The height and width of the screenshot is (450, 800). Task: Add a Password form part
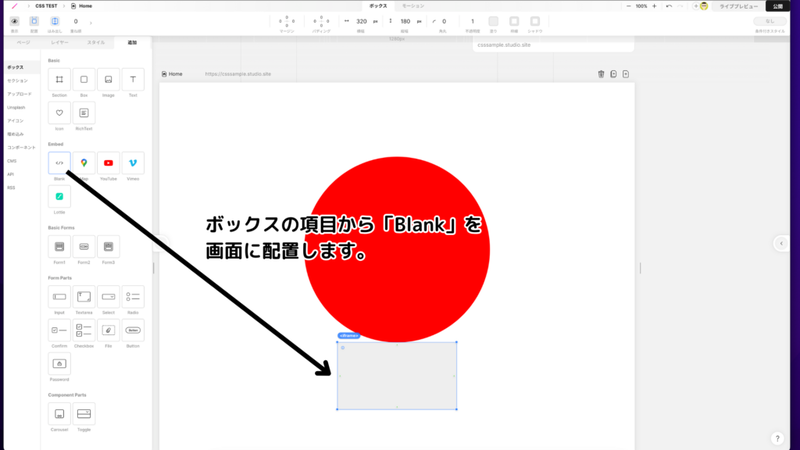click(x=59, y=364)
